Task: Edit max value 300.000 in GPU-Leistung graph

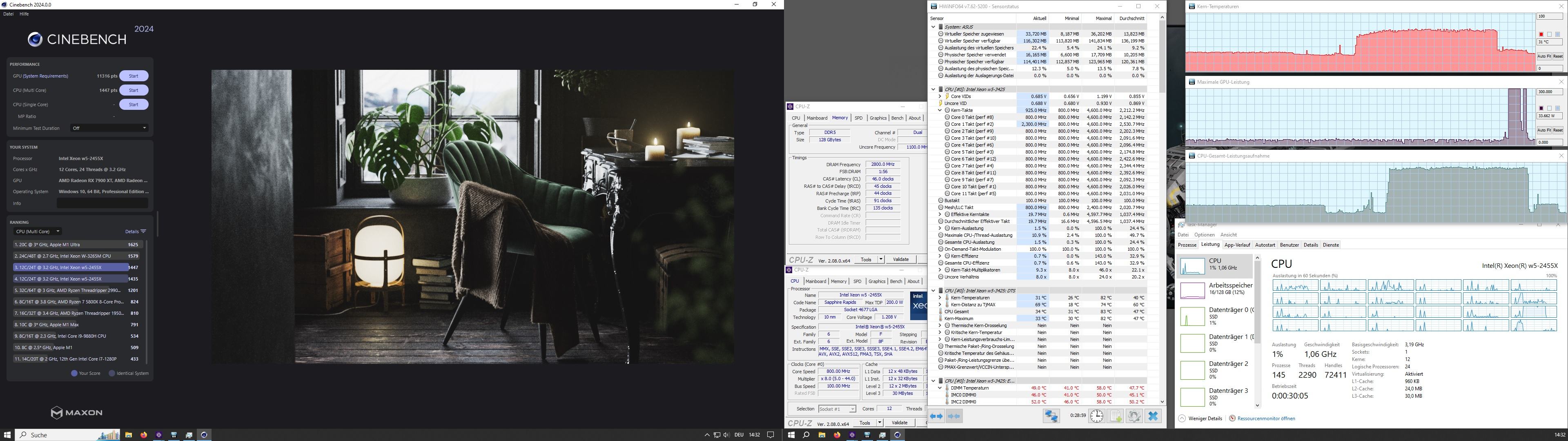Action: 1550,92
